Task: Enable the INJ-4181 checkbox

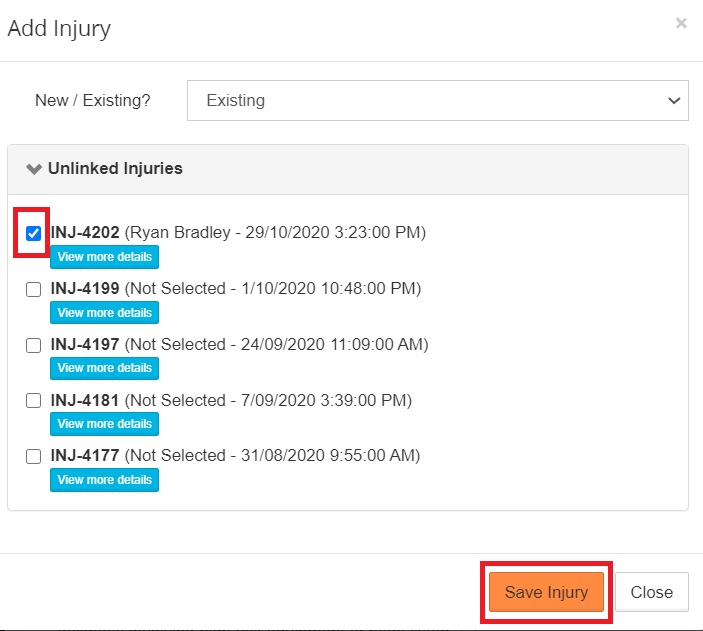Action: pos(33,401)
